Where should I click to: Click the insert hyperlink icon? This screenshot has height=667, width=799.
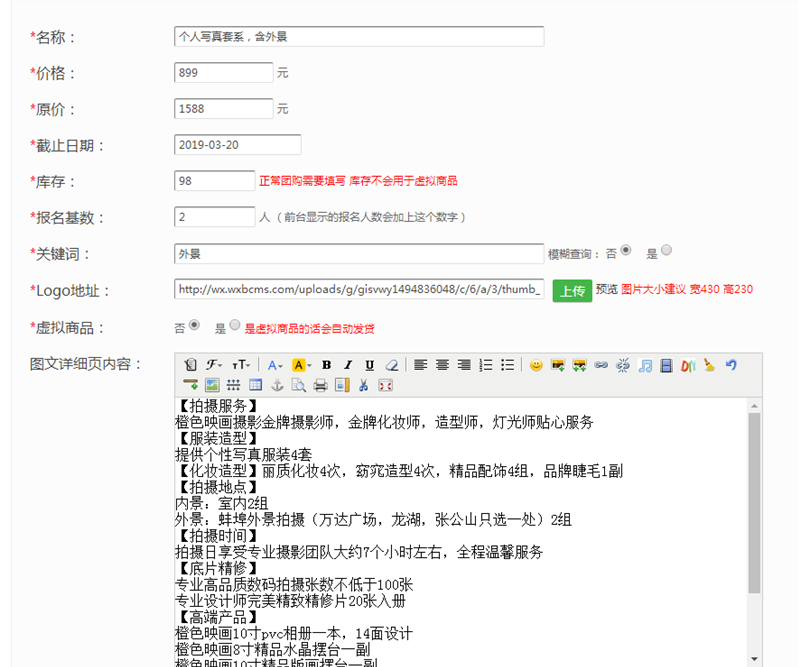(x=600, y=366)
